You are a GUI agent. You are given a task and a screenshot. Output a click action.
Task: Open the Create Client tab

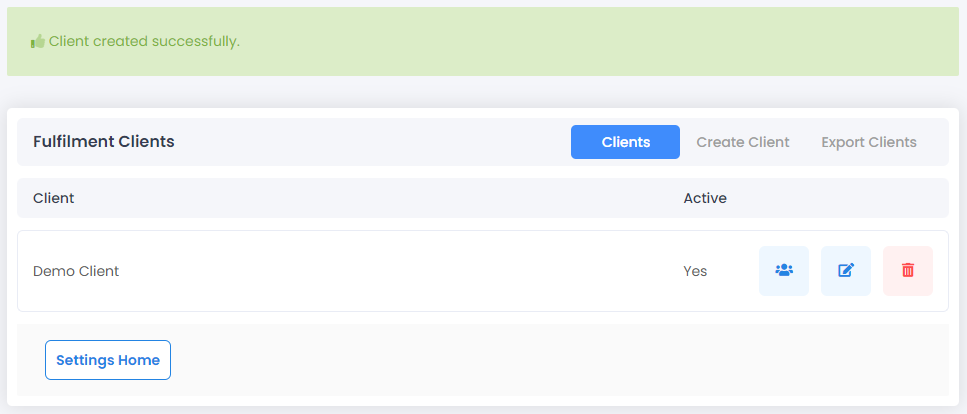pos(743,142)
